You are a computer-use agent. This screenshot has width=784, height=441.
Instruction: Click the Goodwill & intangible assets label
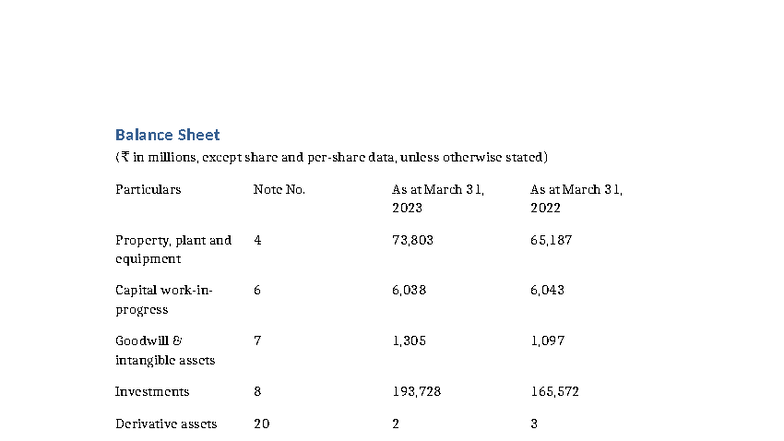(165, 350)
